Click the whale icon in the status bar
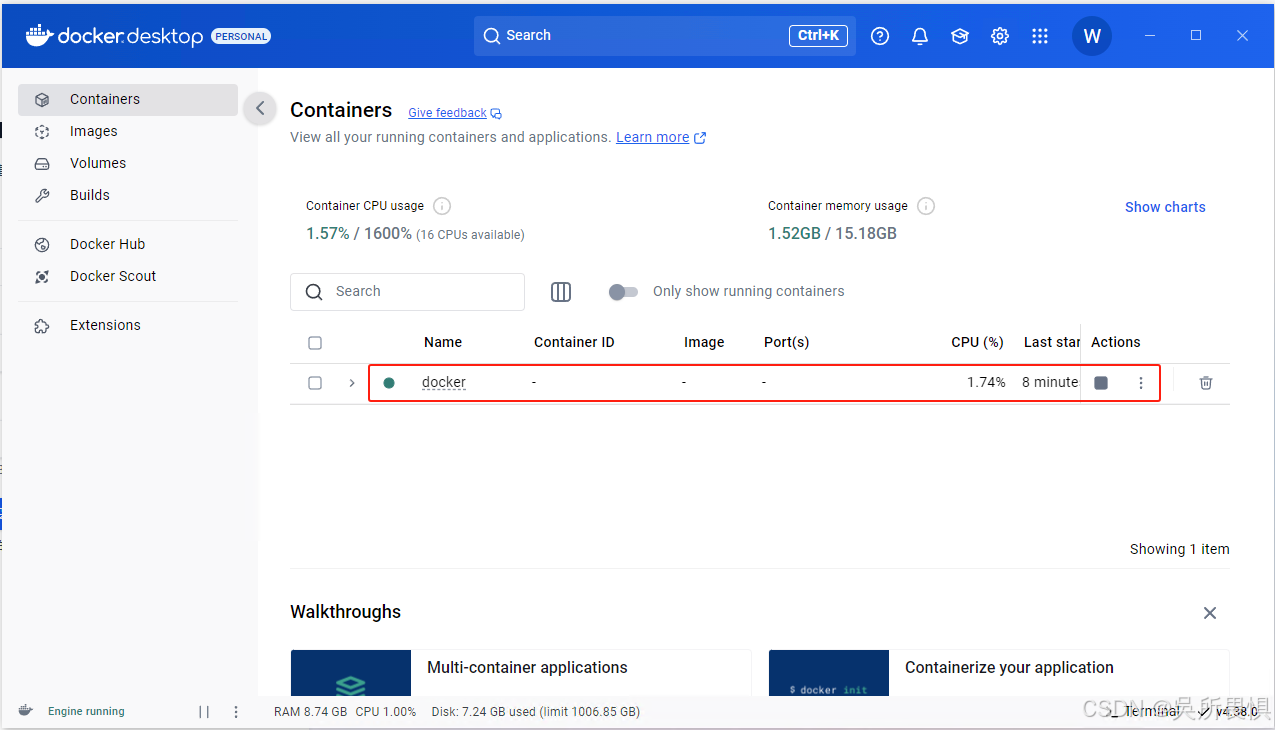Image resolution: width=1275 pixels, height=730 pixels. point(25,711)
